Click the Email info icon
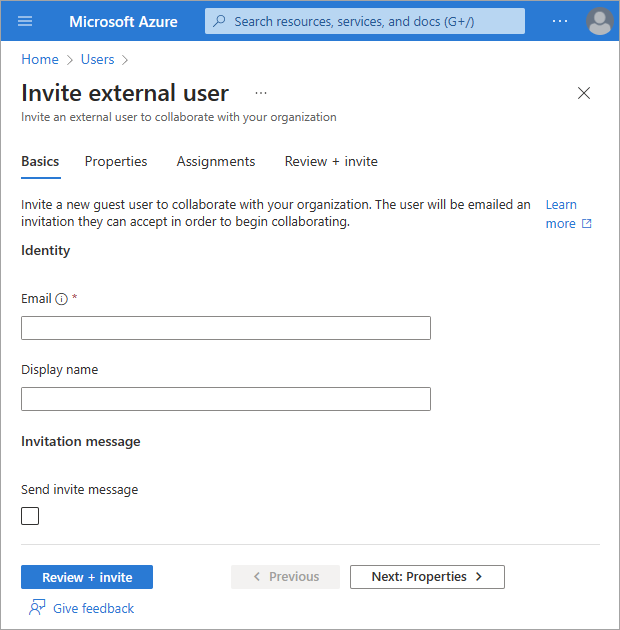Screen dimensions: 620x630 (x=61, y=299)
